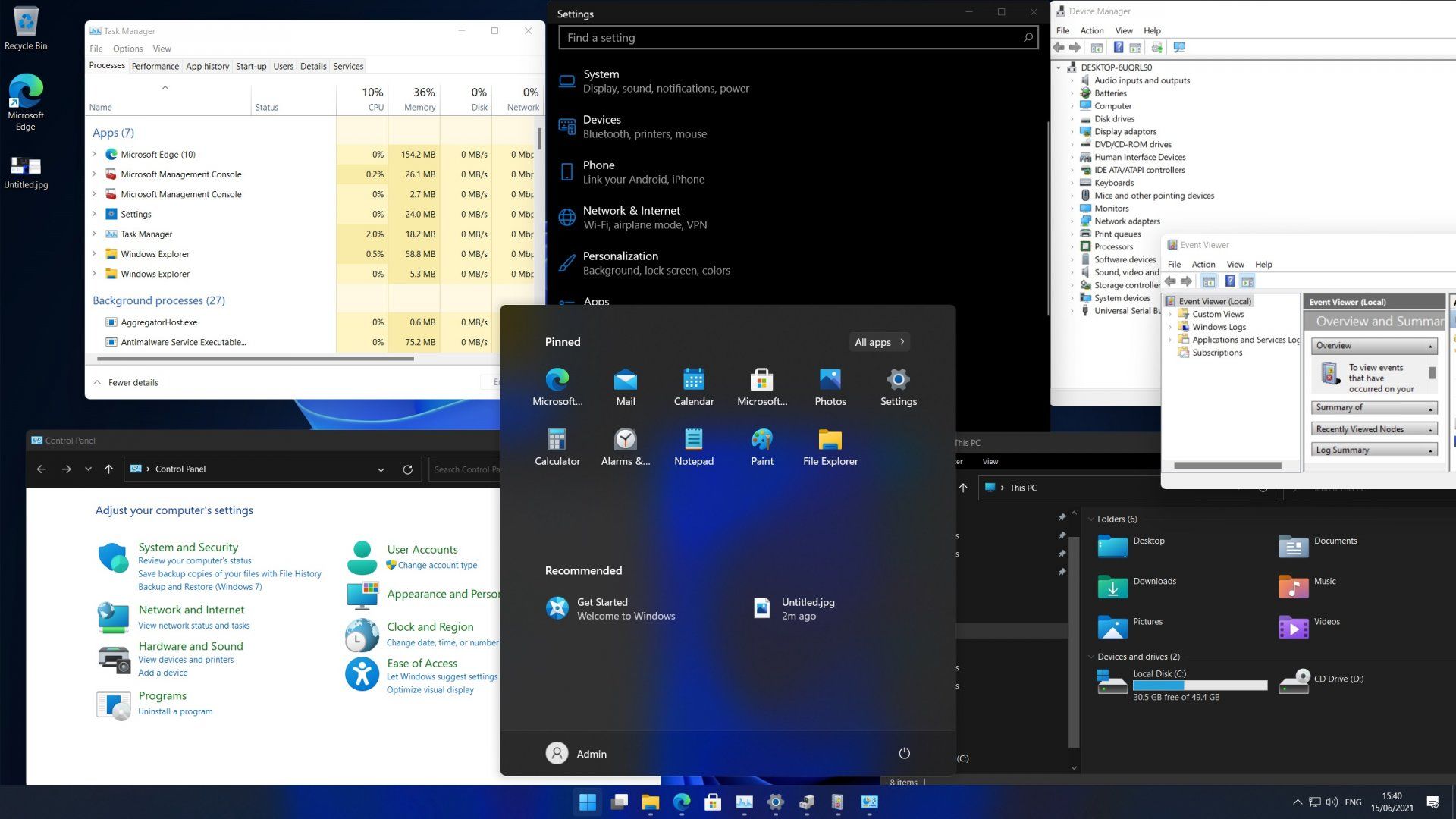Expand Display adaptors in Device Manager
1456x819 pixels.
coord(1072,131)
